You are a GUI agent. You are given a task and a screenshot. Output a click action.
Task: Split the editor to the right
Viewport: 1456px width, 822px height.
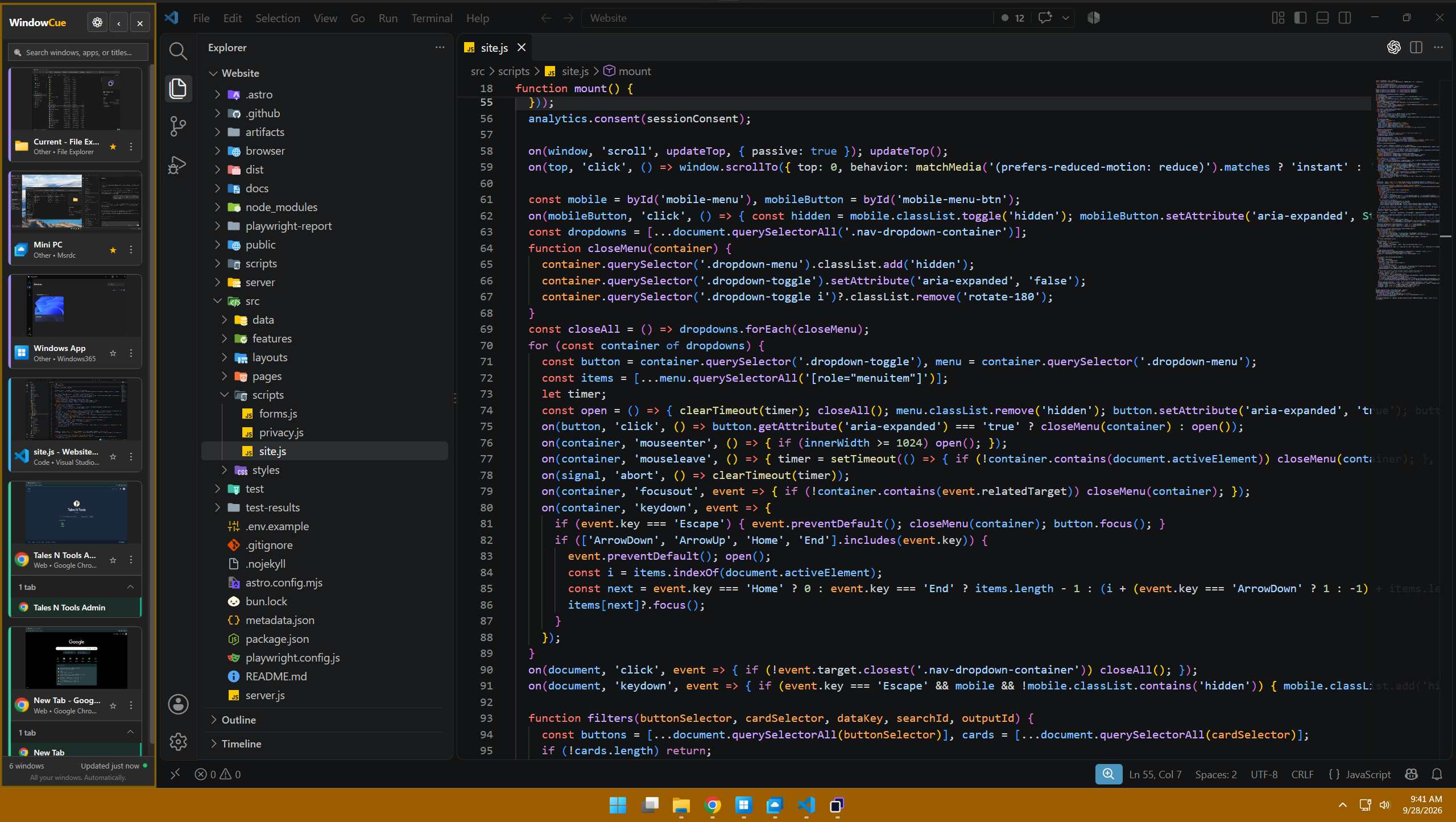coord(1416,48)
